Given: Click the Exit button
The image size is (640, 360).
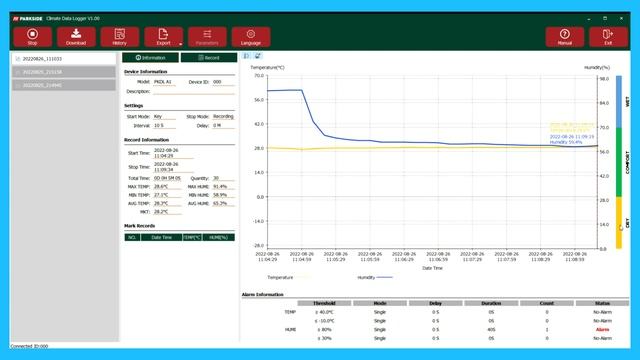Looking at the screenshot, I should click(608, 37).
